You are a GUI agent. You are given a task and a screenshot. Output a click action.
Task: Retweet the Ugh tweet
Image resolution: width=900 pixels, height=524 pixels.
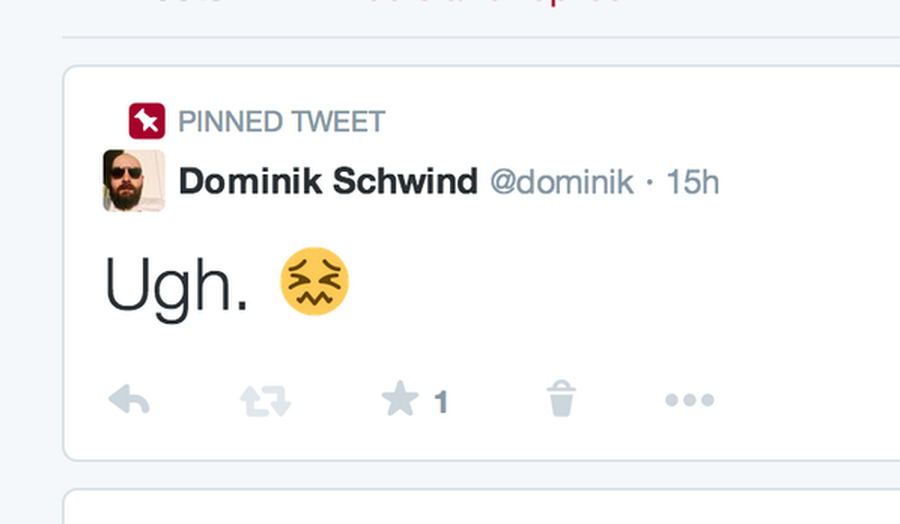[x=265, y=401]
